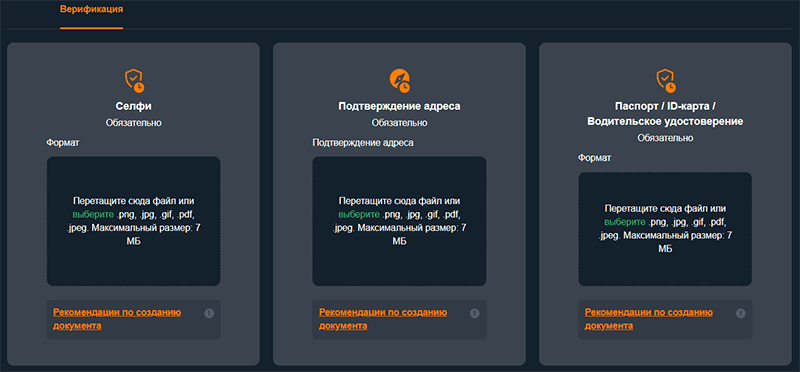Click the Подтверждение адреса label above the upload area
The image size is (800, 372).
(363, 142)
